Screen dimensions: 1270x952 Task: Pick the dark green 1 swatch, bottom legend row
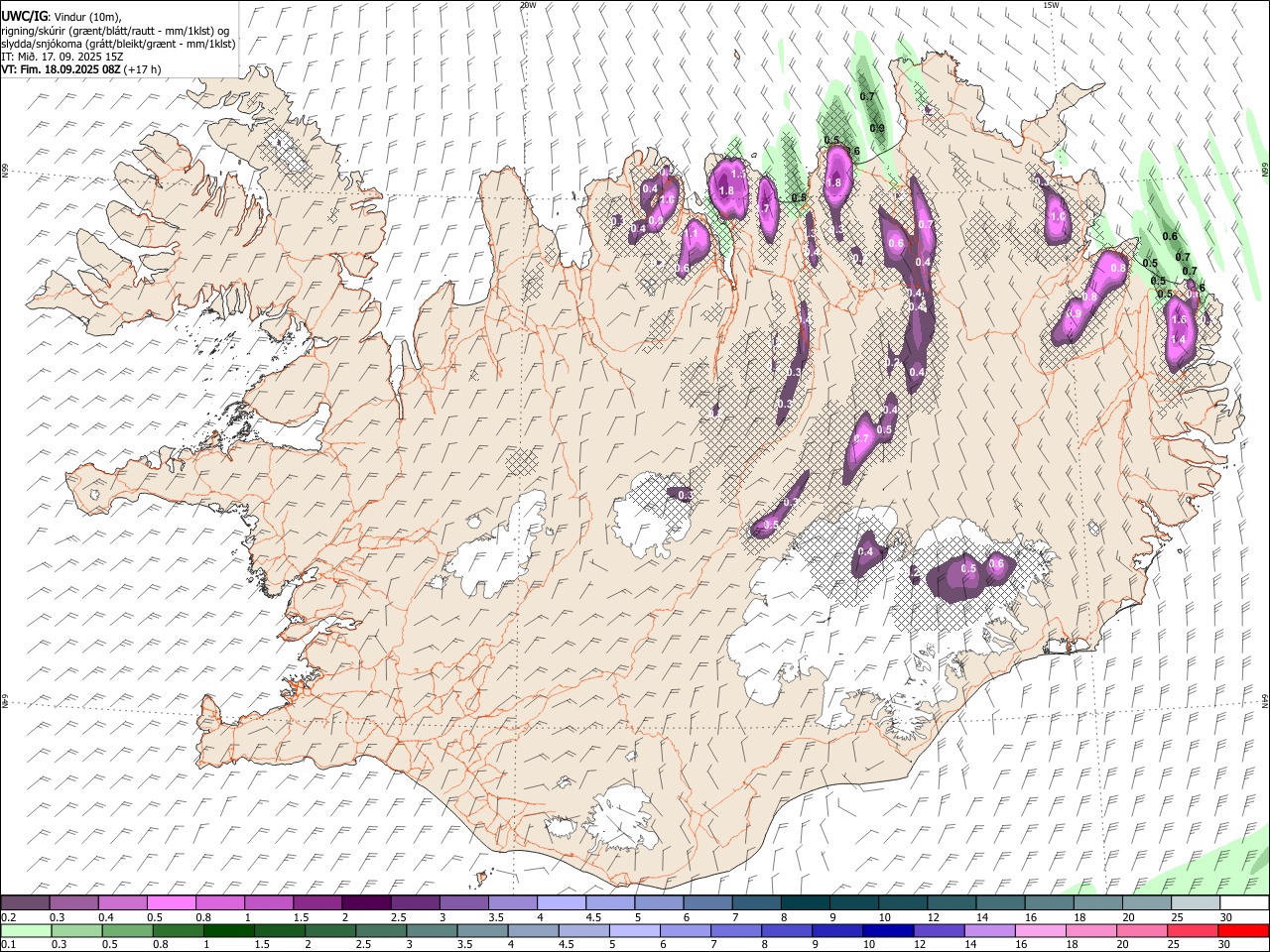[229, 931]
